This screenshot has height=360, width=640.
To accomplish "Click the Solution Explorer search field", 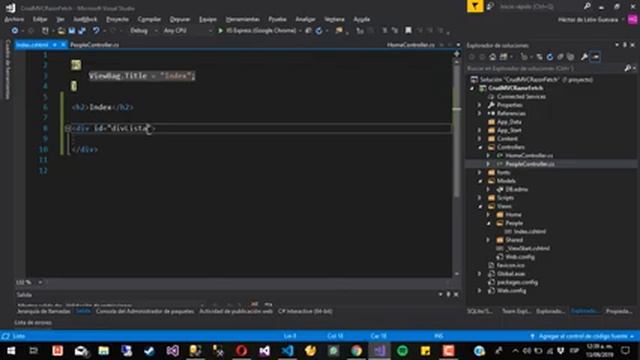I will pyautogui.click(x=544, y=69).
